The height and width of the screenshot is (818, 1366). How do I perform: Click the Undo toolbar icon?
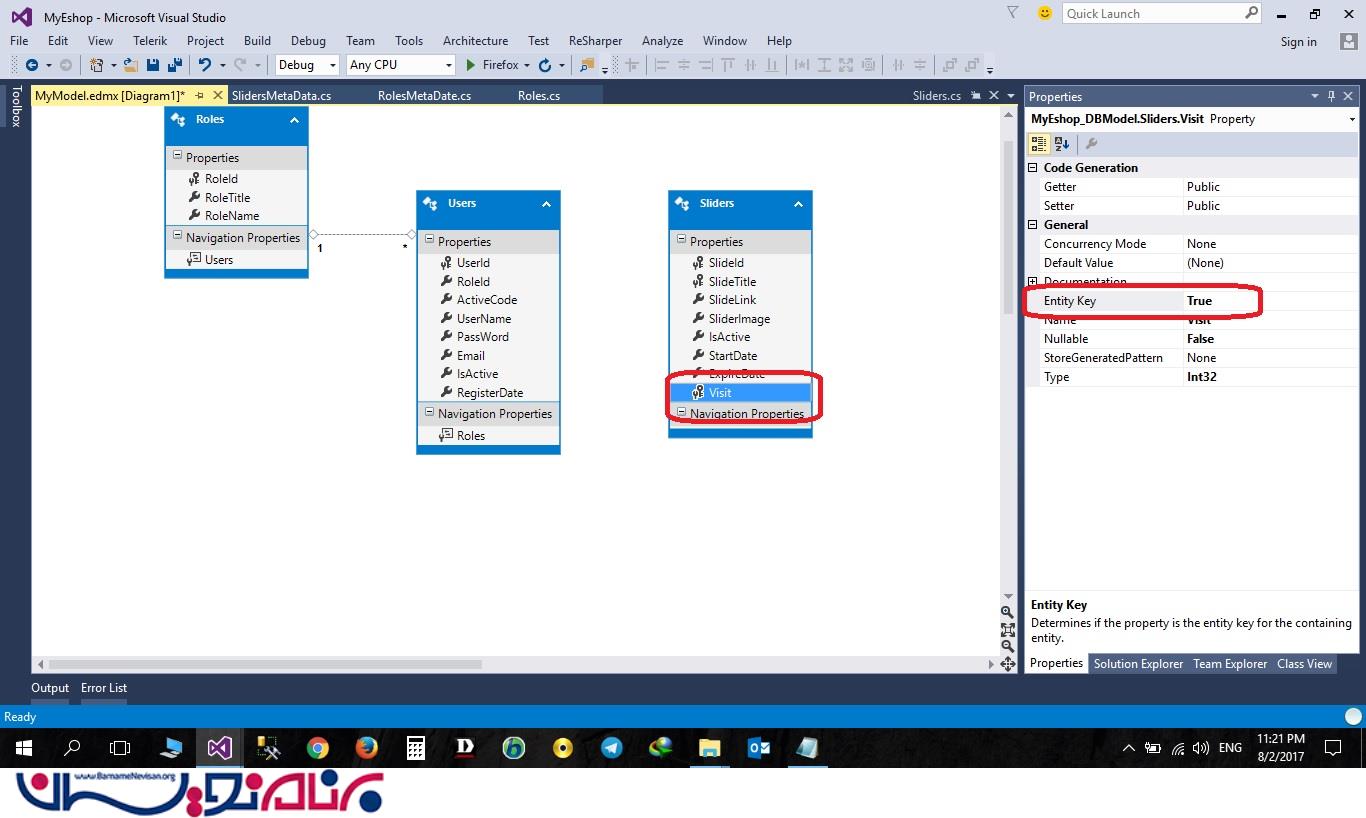click(204, 65)
